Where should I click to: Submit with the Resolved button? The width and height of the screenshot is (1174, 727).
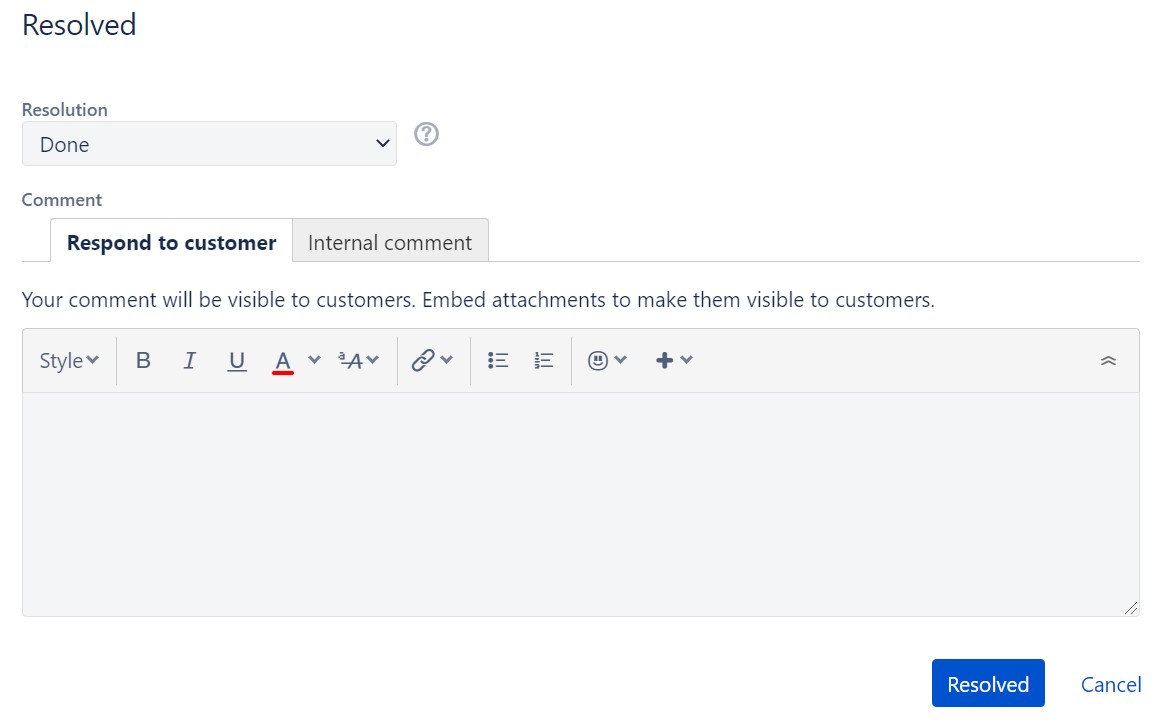pos(988,683)
